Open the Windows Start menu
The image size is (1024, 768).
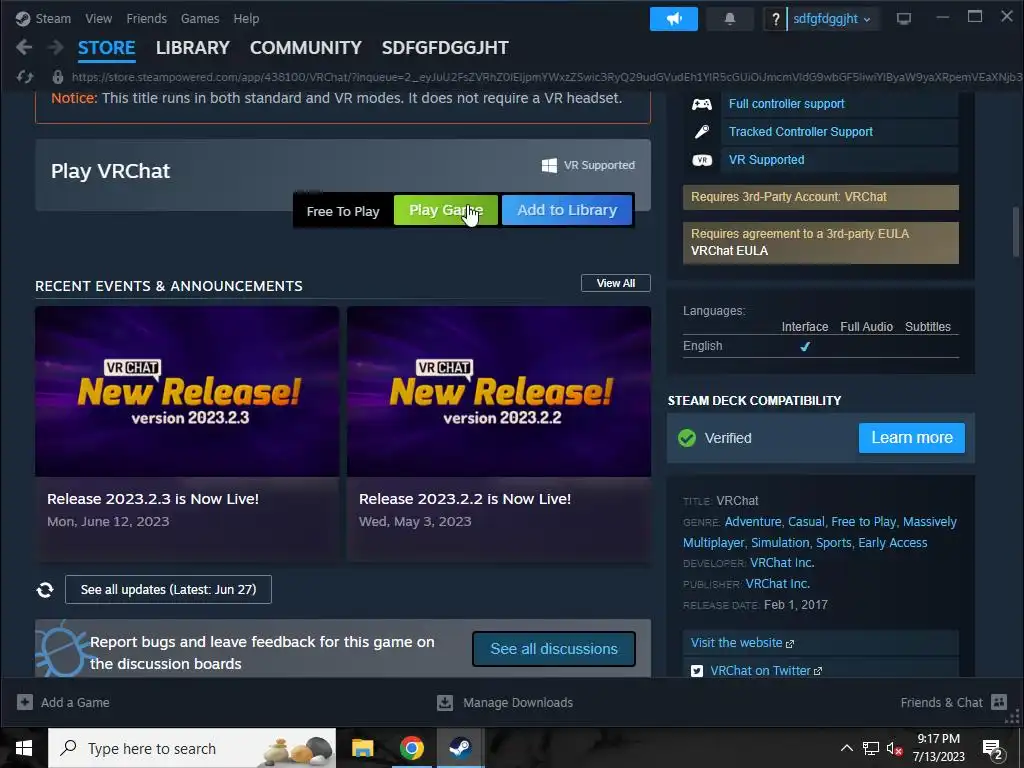[24, 748]
